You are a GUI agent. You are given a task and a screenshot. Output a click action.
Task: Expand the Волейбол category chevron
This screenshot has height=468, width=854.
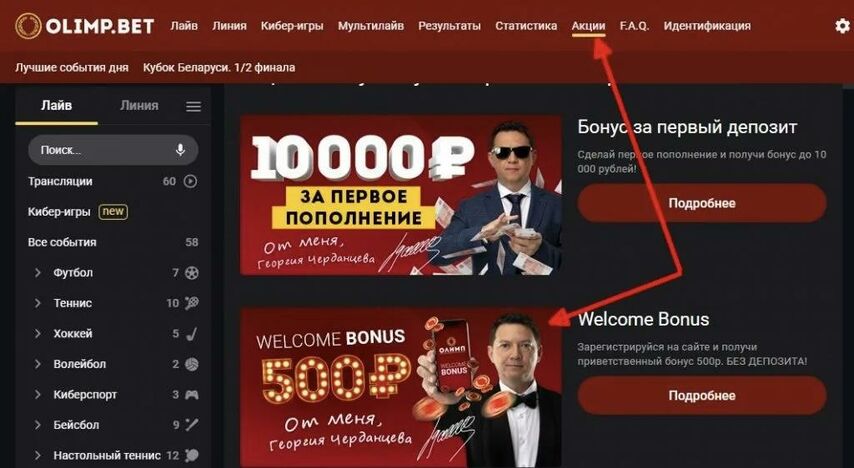pos(38,364)
